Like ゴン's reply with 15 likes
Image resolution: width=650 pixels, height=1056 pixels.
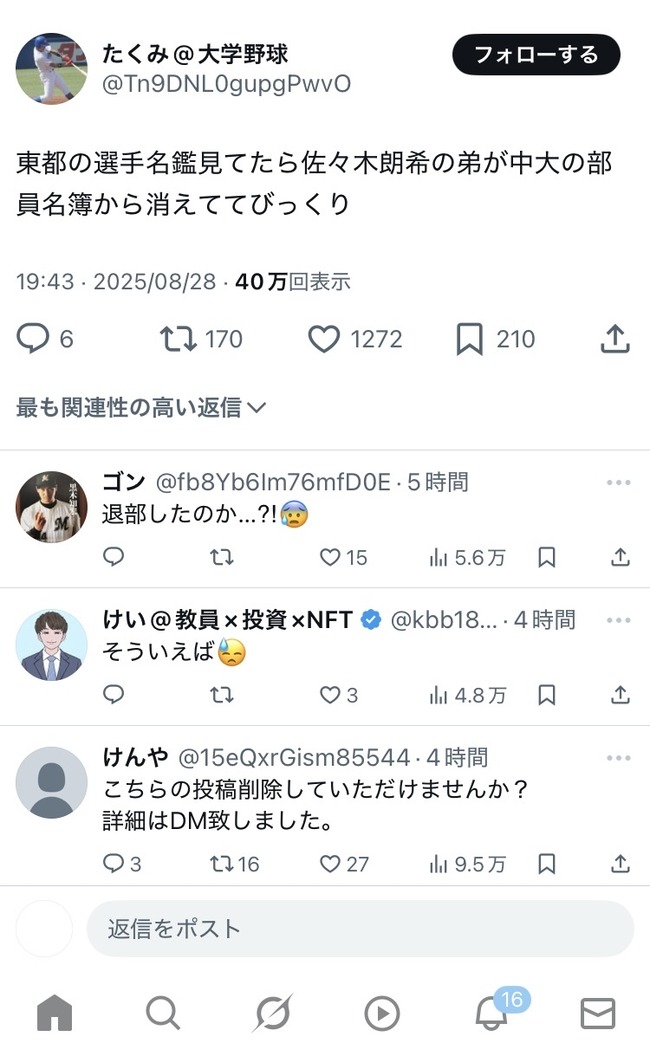click(x=343, y=557)
